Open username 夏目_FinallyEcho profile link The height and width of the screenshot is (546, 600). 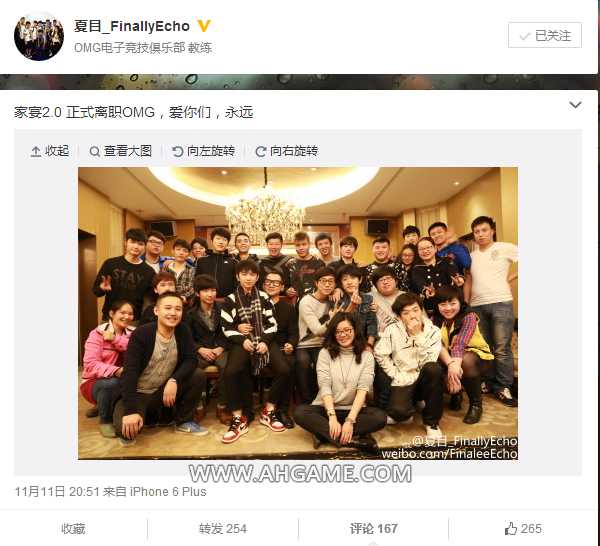coord(132,26)
